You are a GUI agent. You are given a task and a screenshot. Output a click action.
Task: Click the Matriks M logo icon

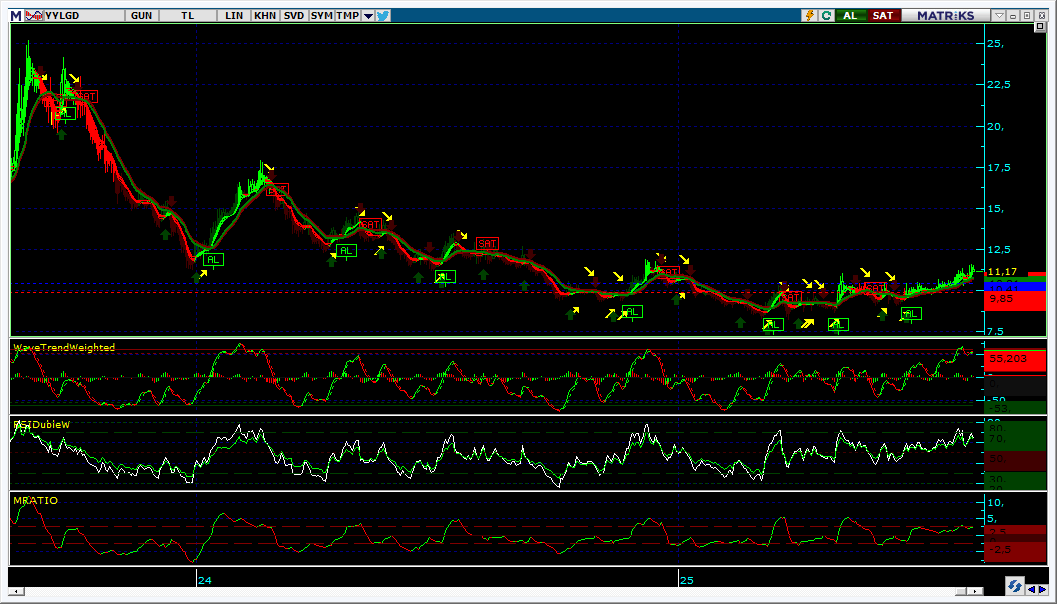point(15,16)
